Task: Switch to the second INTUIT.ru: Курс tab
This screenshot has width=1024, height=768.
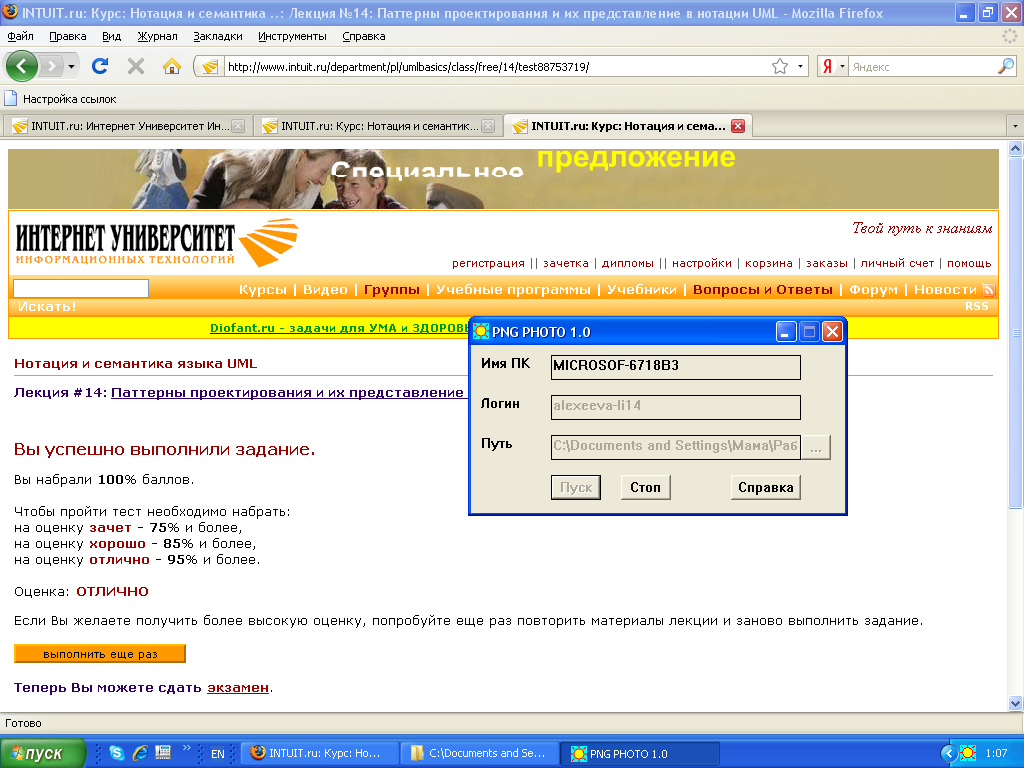Action: pos(378,126)
